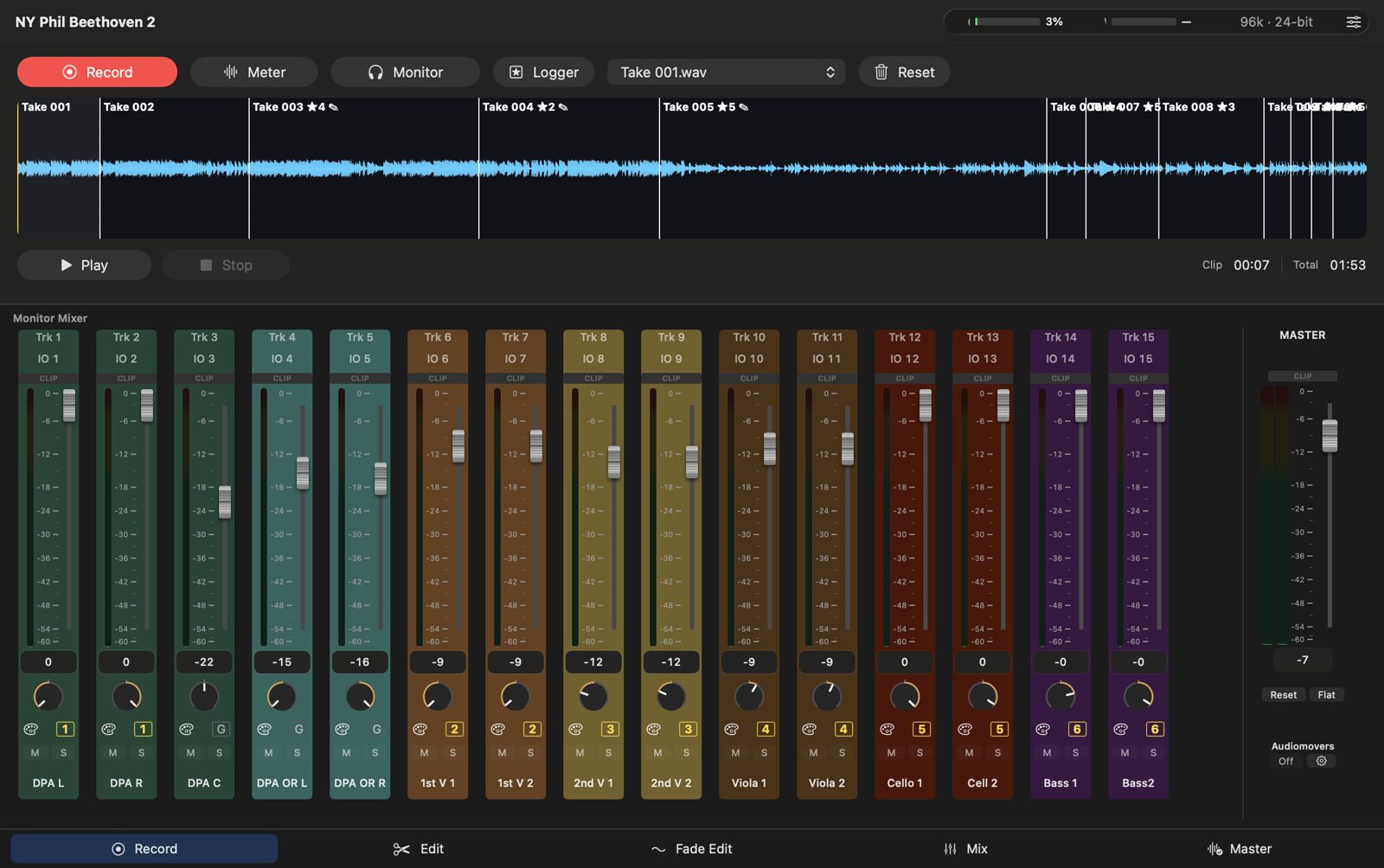The height and width of the screenshot is (868, 1384).
Task: Open the color palette for DPA L track
Action: (30, 729)
